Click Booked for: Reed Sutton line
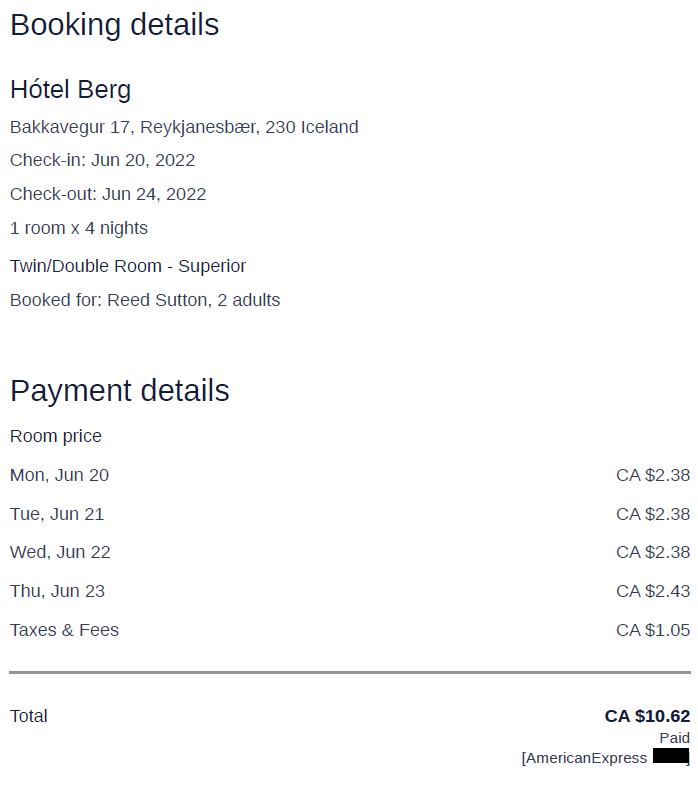The image size is (698, 788). (145, 300)
